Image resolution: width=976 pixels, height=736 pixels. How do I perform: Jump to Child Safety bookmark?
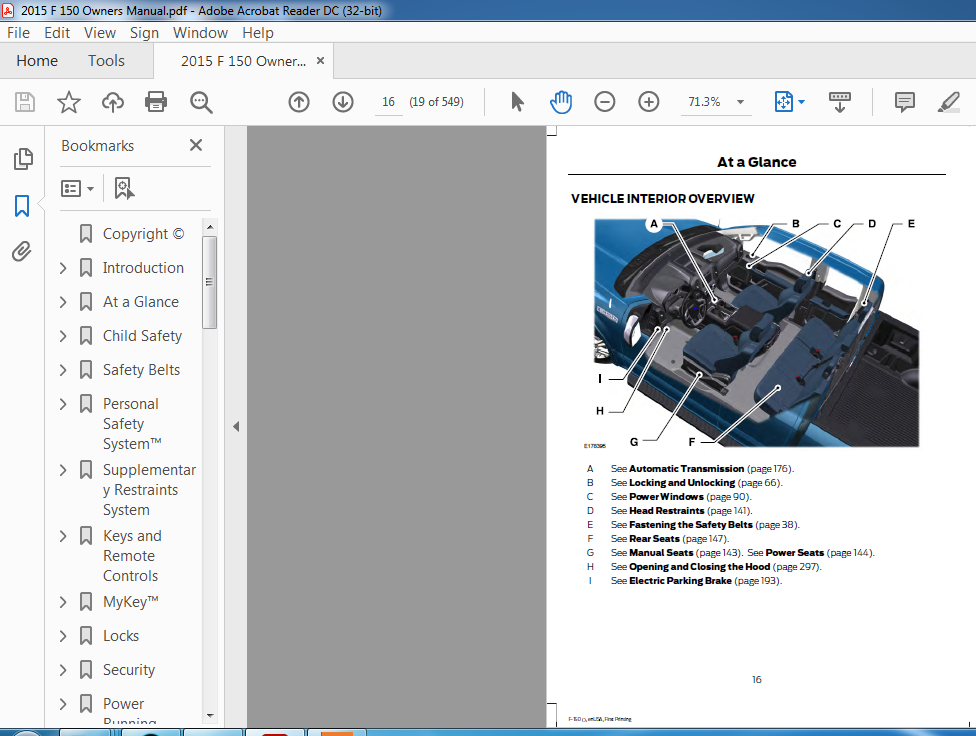point(143,336)
